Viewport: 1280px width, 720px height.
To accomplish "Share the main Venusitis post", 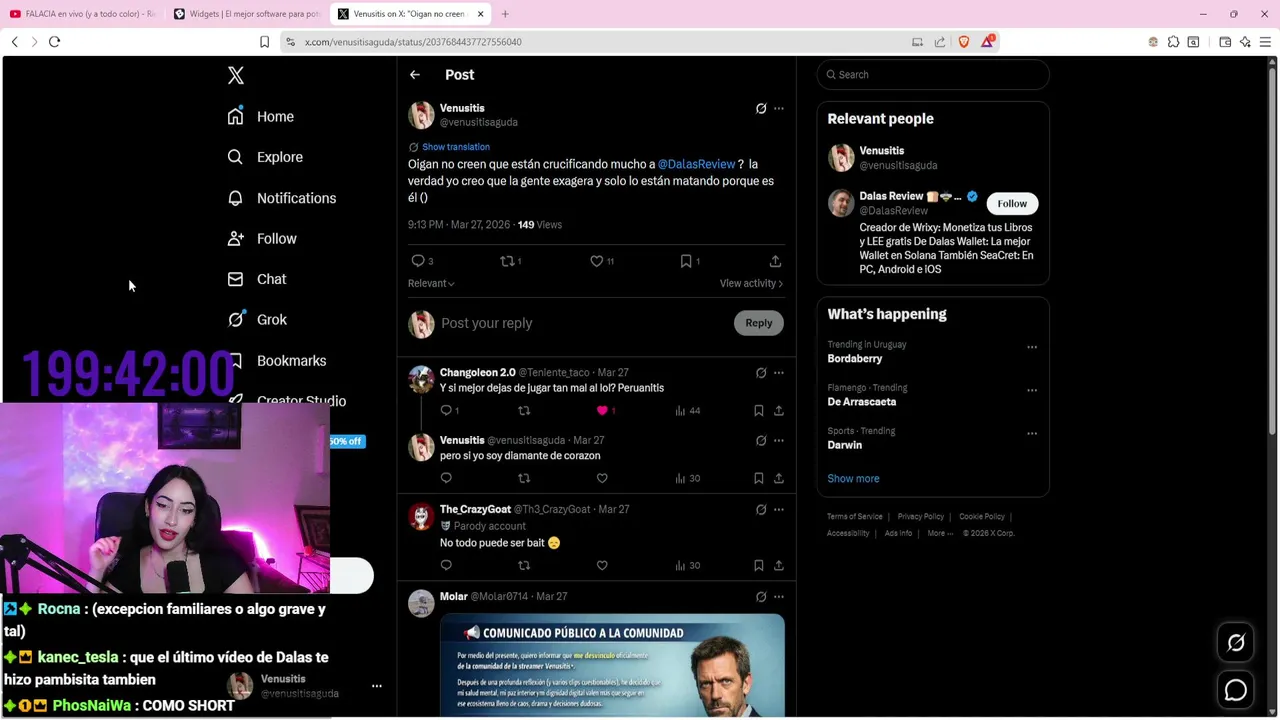I will tap(775, 261).
